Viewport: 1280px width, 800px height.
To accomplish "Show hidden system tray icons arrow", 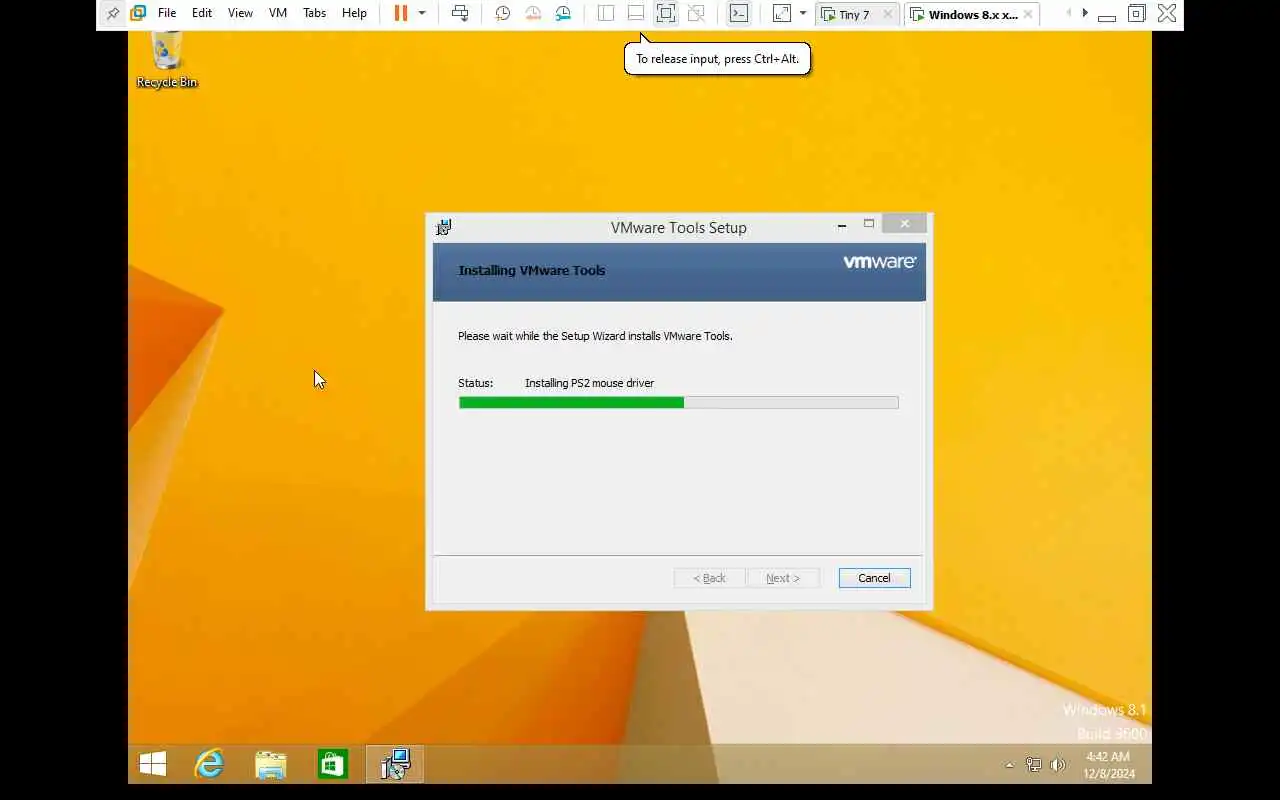I will point(1009,765).
